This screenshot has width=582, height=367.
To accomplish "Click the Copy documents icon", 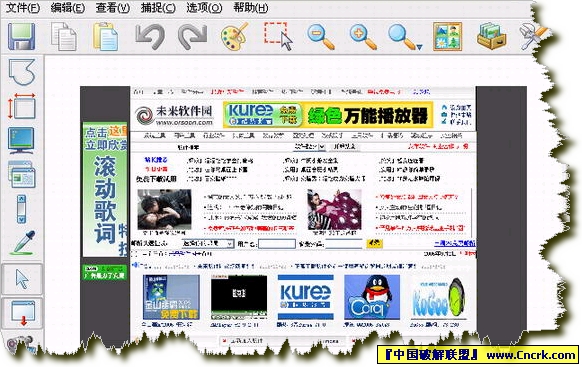I will 63,36.
